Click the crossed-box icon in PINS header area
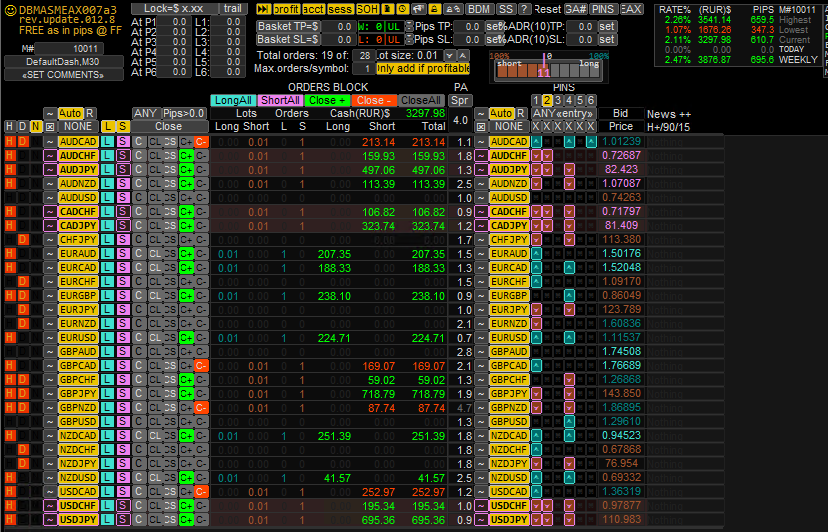 tap(481, 127)
